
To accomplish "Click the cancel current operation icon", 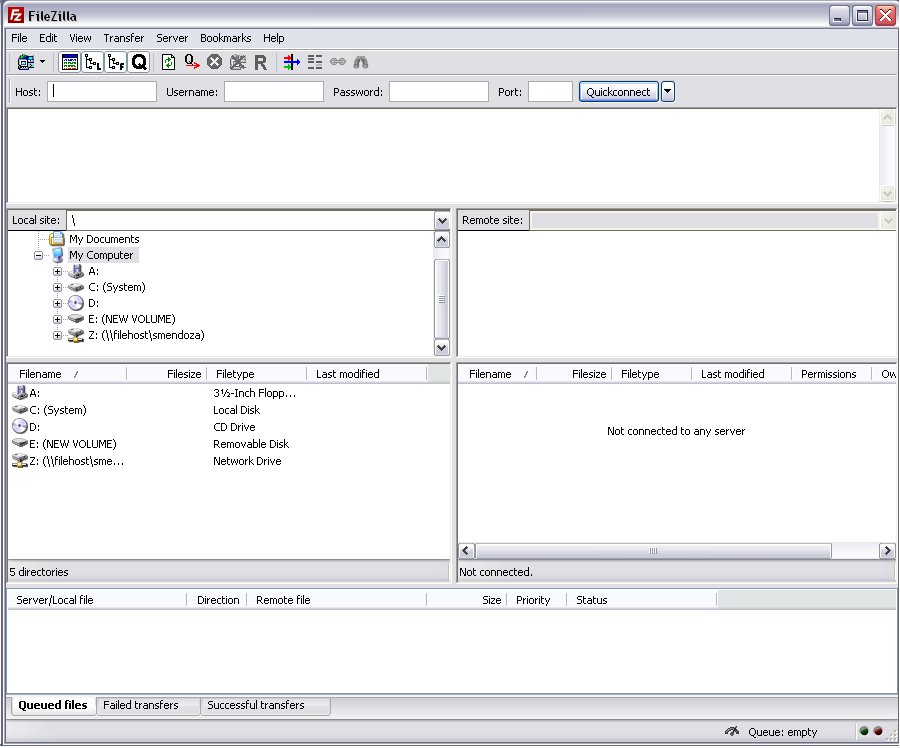I will click(214, 62).
